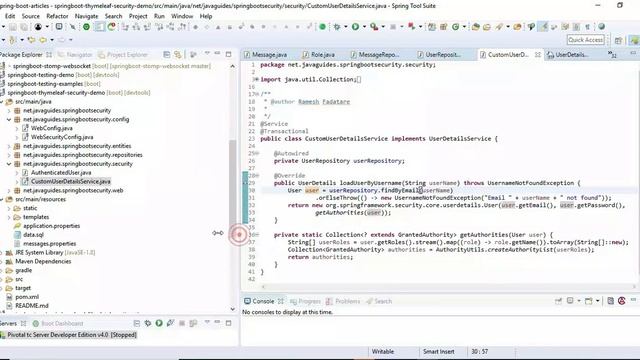640x360 pixels.
Task: Select the Maven Dependencies node
Action: [x=43, y=261]
